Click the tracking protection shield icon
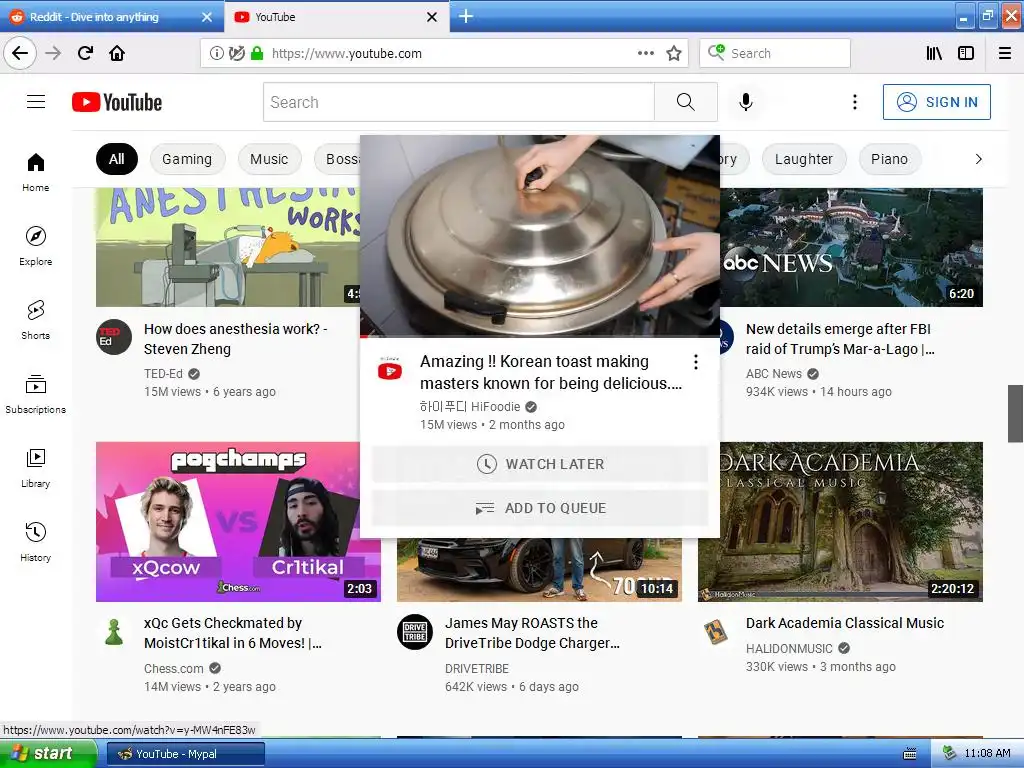The width and height of the screenshot is (1024, 768). tap(236, 53)
